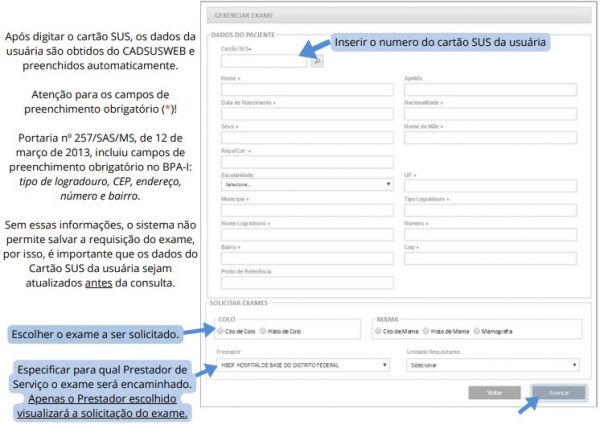Choose the Cito de Mama radio button
The width and height of the screenshot is (600, 425).
click(x=378, y=330)
